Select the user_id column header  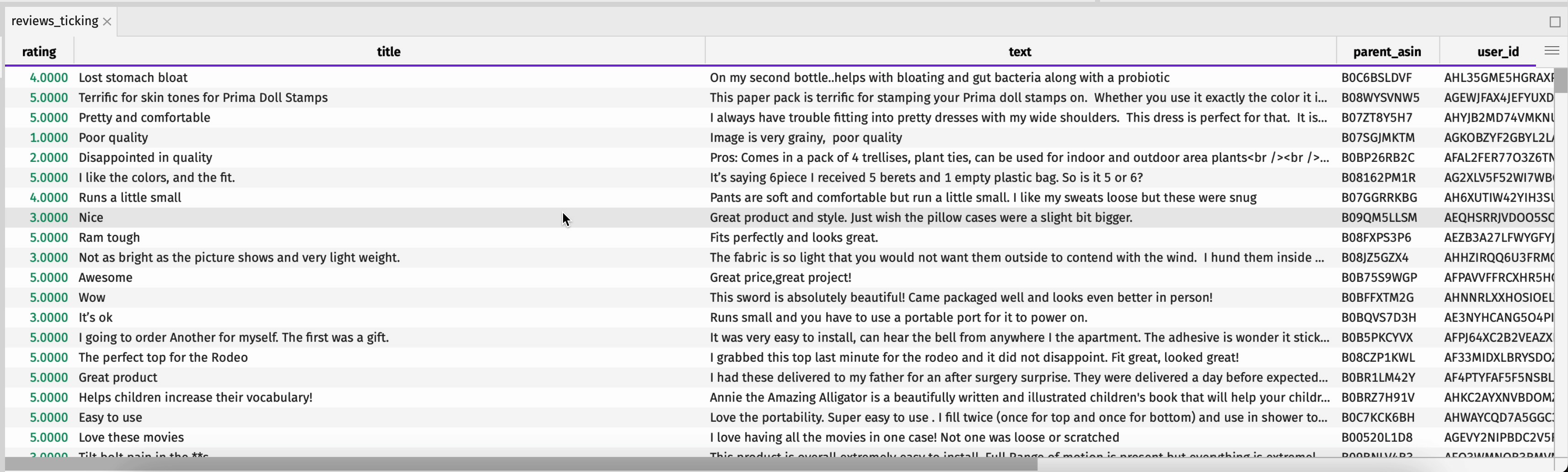(x=1498, y=52)
